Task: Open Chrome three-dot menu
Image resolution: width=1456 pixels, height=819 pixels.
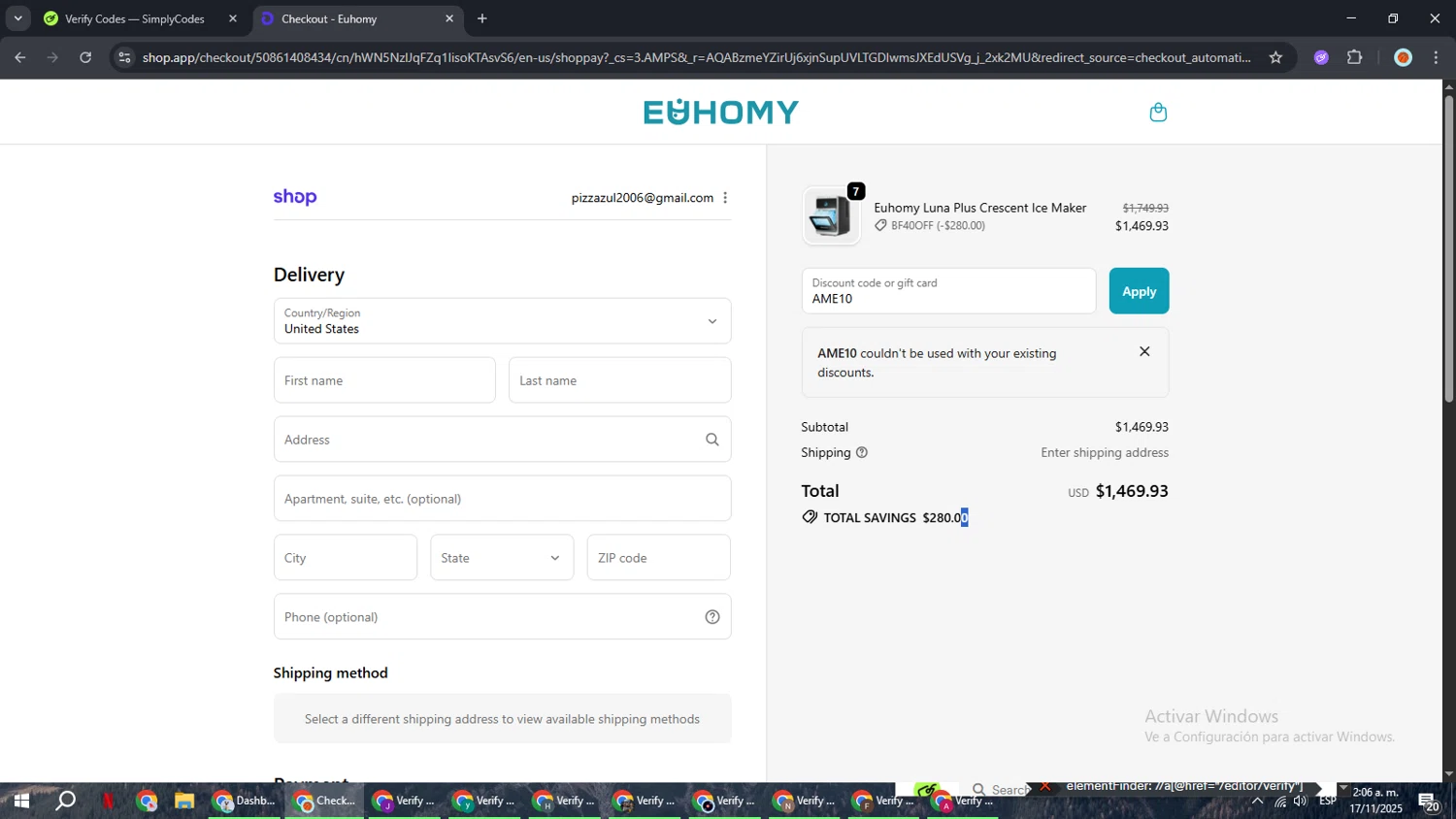Action: 1436,57
